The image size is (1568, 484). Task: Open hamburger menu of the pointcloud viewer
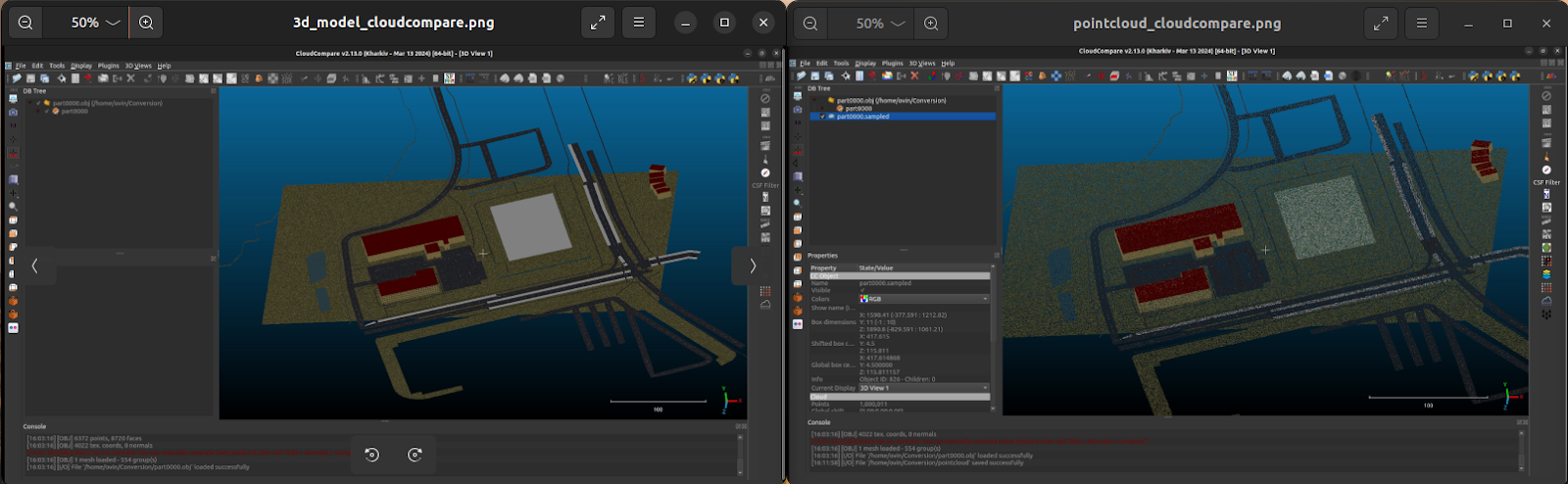pyautogui.click(x=1422, y=23)
